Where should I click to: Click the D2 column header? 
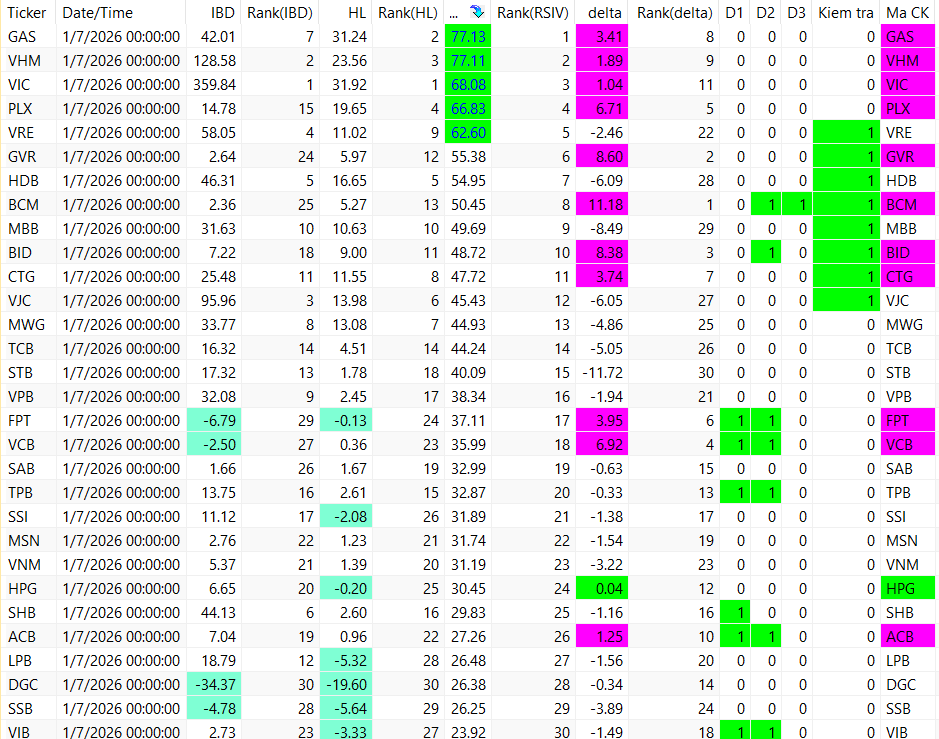765,13
